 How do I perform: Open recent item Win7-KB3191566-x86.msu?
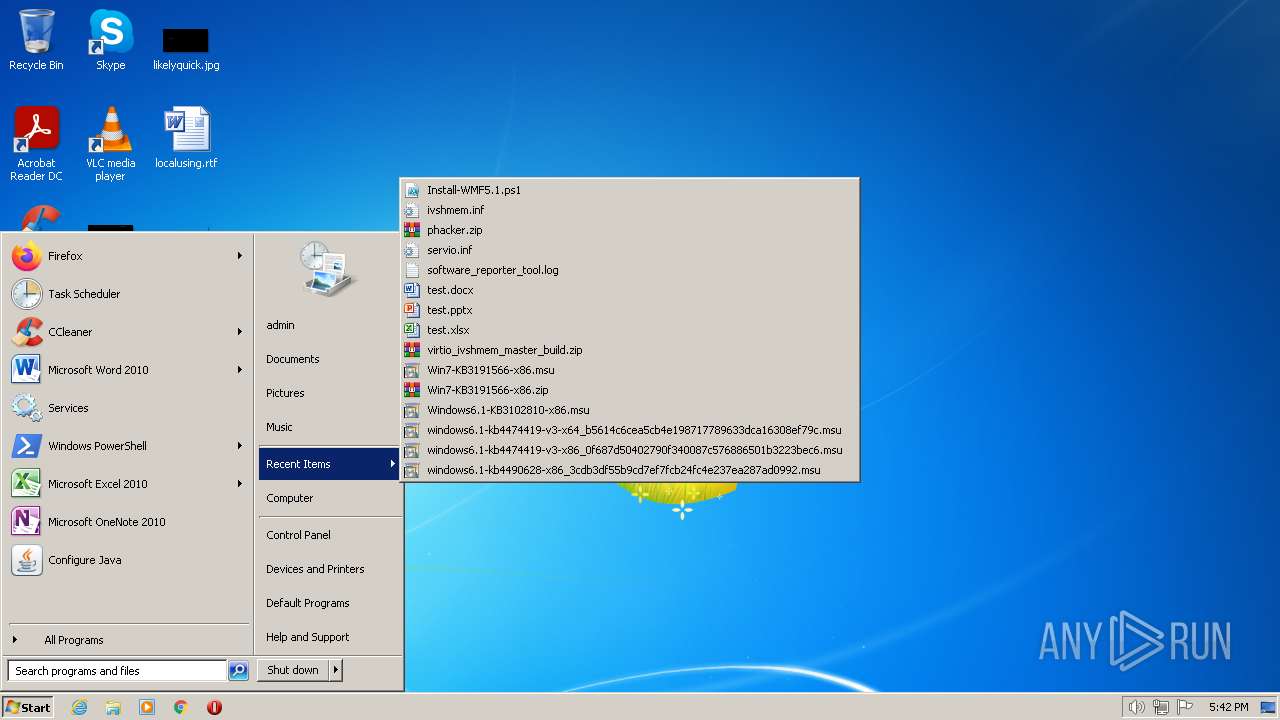[629, 370]
